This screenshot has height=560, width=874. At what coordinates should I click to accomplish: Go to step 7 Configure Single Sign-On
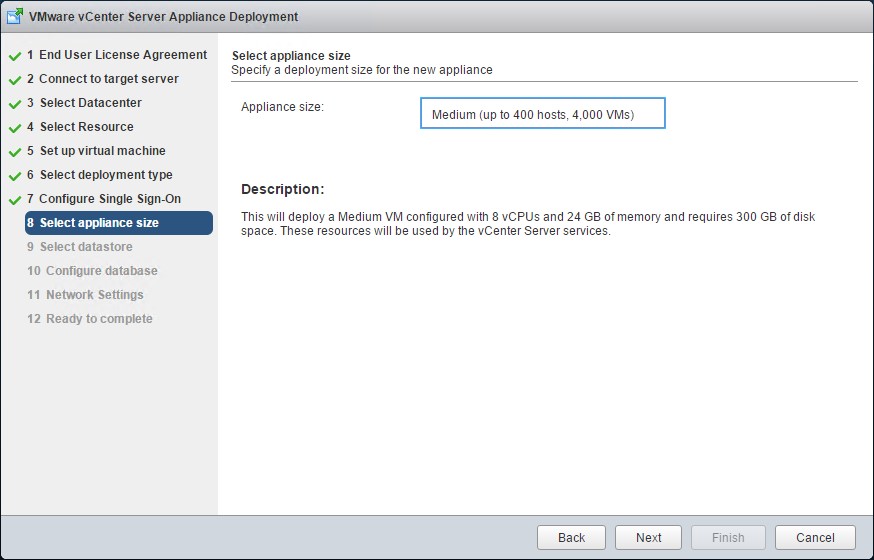(x=104, y=198)
